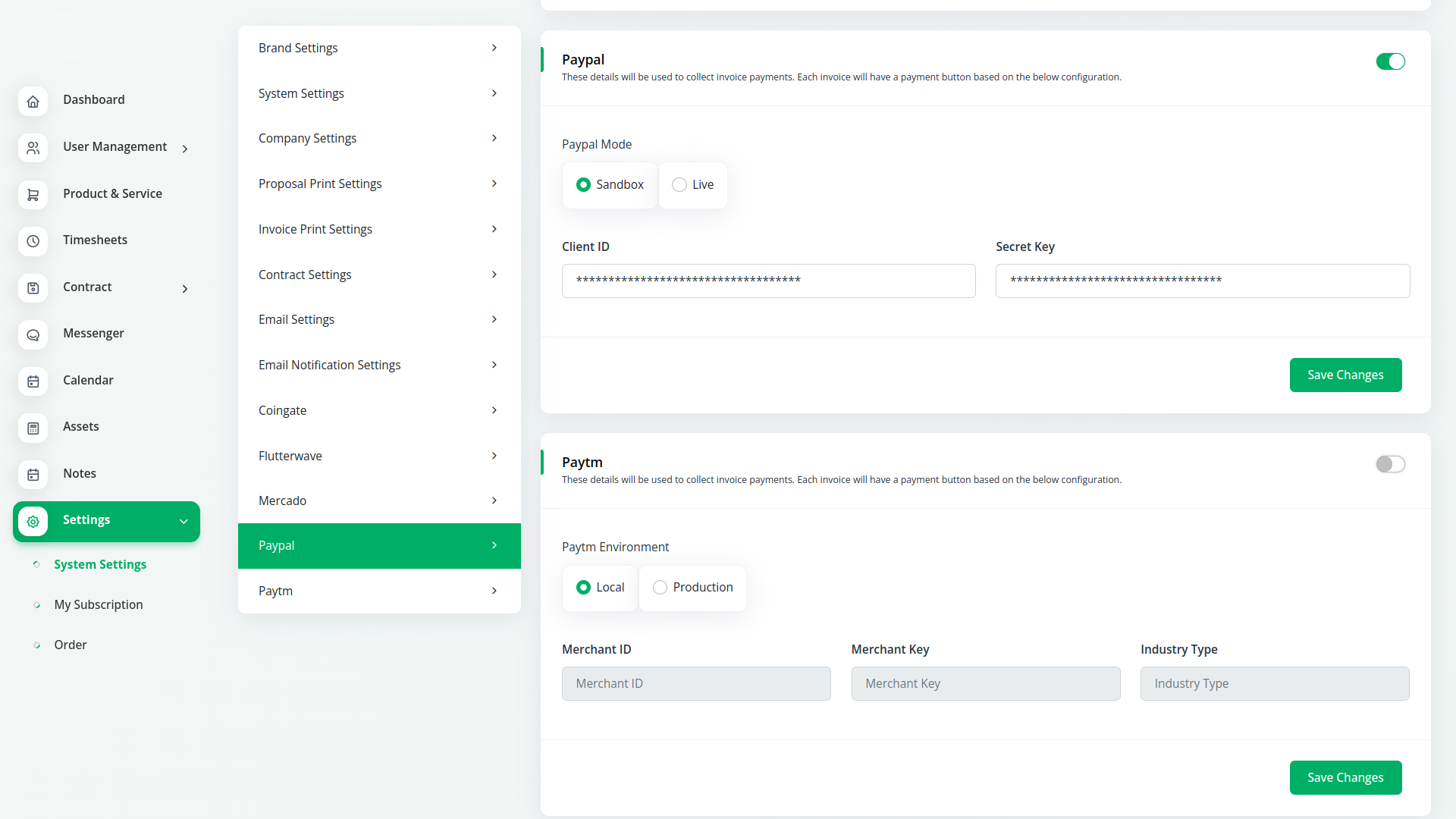The image size is (1456, 819).
Task: Enable the Paytm payment toggle
Action: [1390, 464]
